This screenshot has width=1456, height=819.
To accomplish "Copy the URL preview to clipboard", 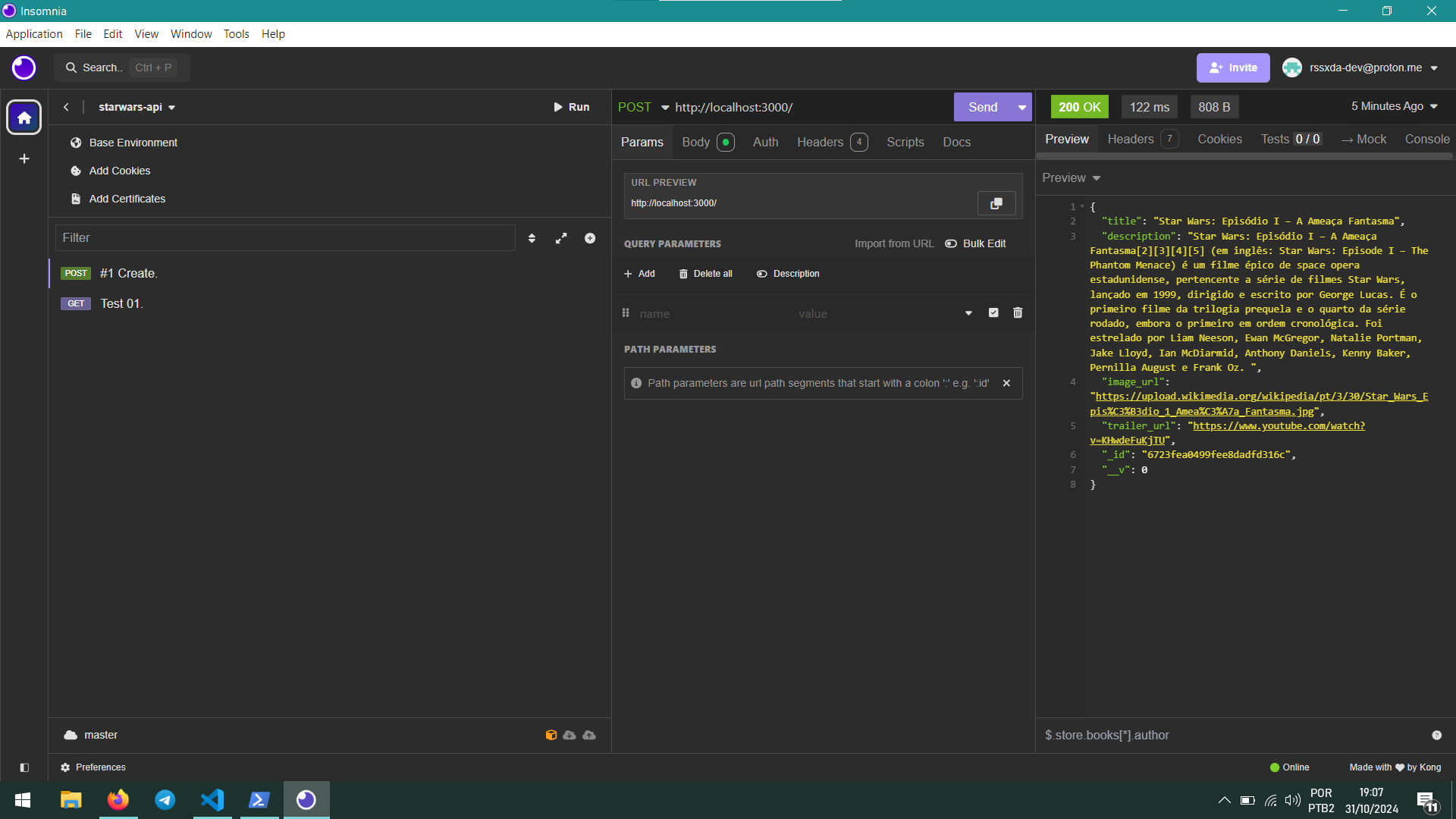I will pyautogui.click(x=996, y=203).
